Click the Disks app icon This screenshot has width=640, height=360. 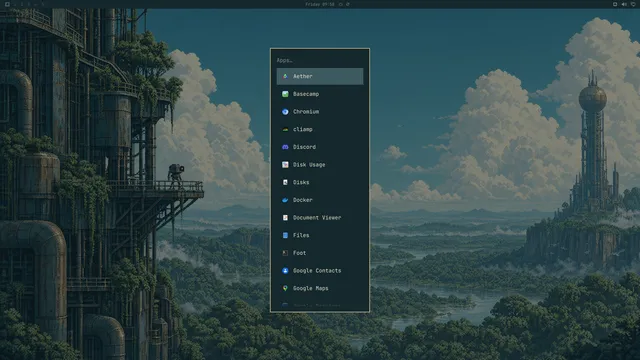pyautogui.click(x=285, y=182)
